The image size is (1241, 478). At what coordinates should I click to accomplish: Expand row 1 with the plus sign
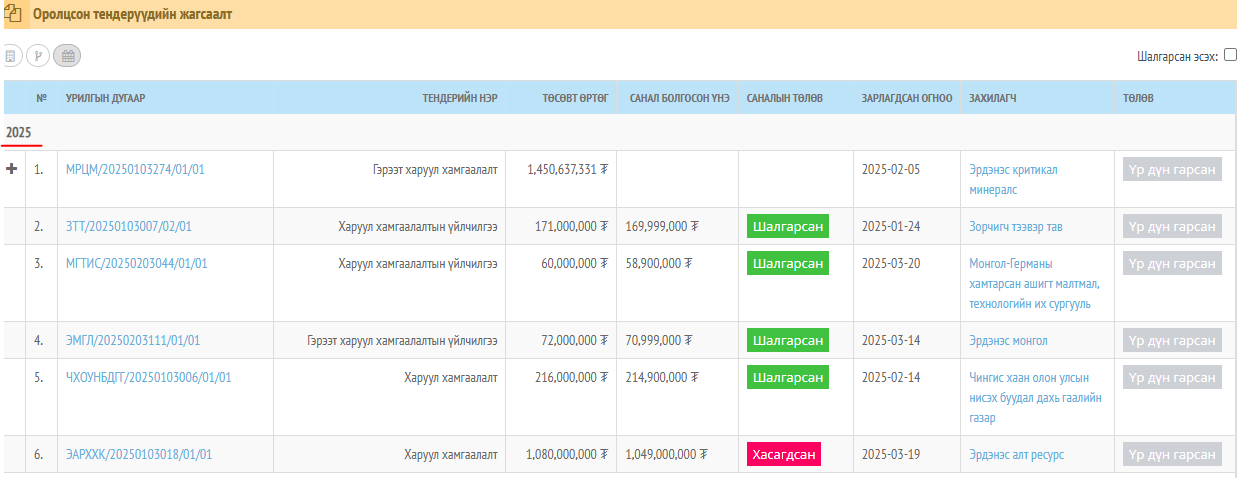coord(13,169)
